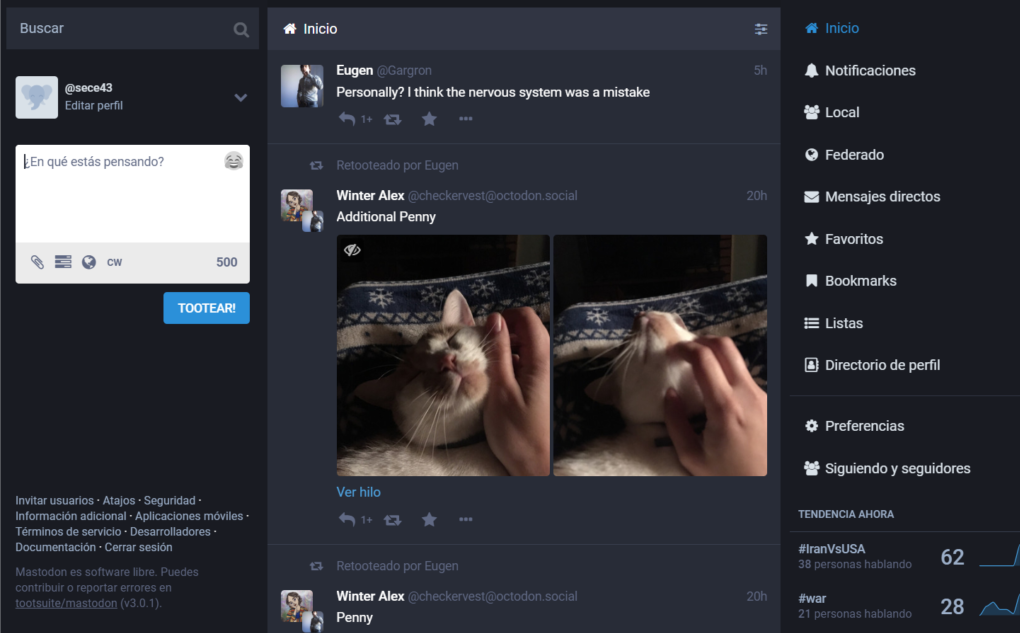Toggle the CW content warning

click(x=114, y=262)
